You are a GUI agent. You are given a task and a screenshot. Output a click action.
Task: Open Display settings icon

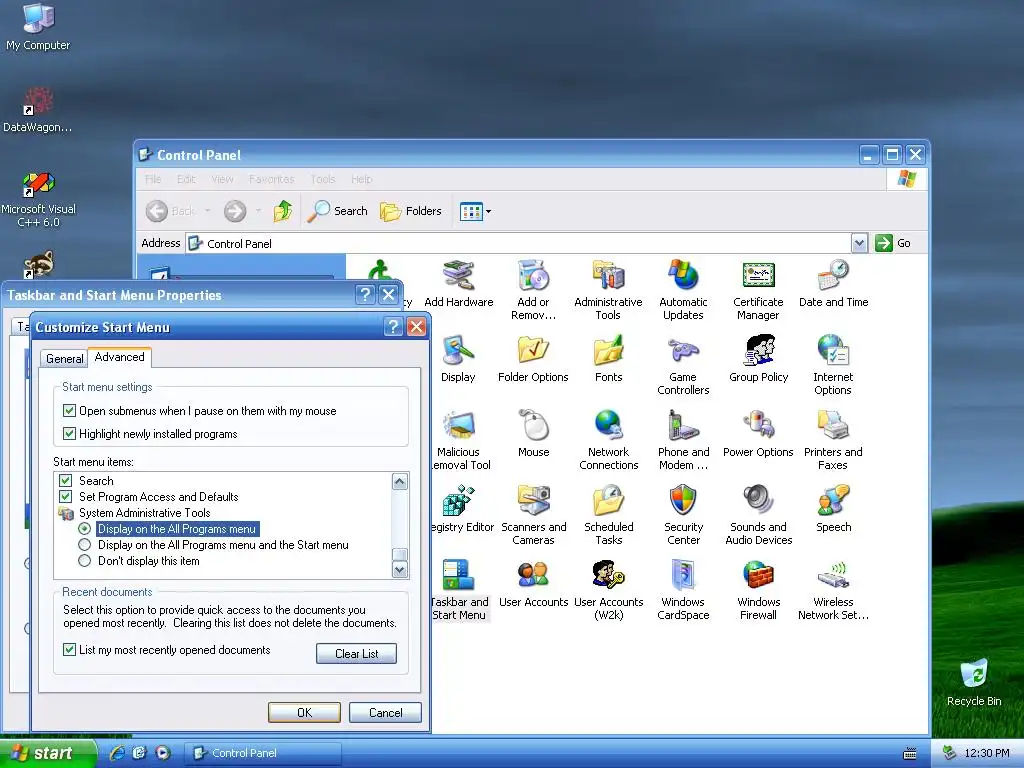pyautogui.click(x=458, y=359)
